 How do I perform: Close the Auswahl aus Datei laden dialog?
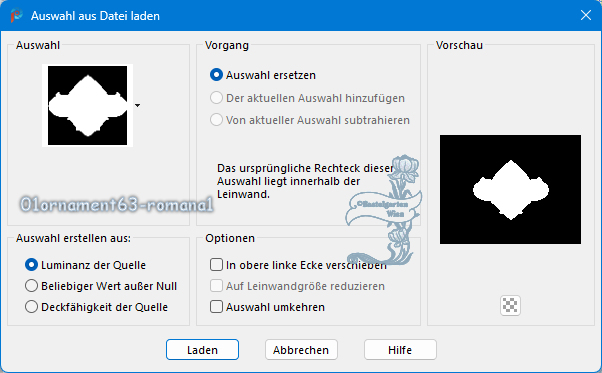pos(585,15)
